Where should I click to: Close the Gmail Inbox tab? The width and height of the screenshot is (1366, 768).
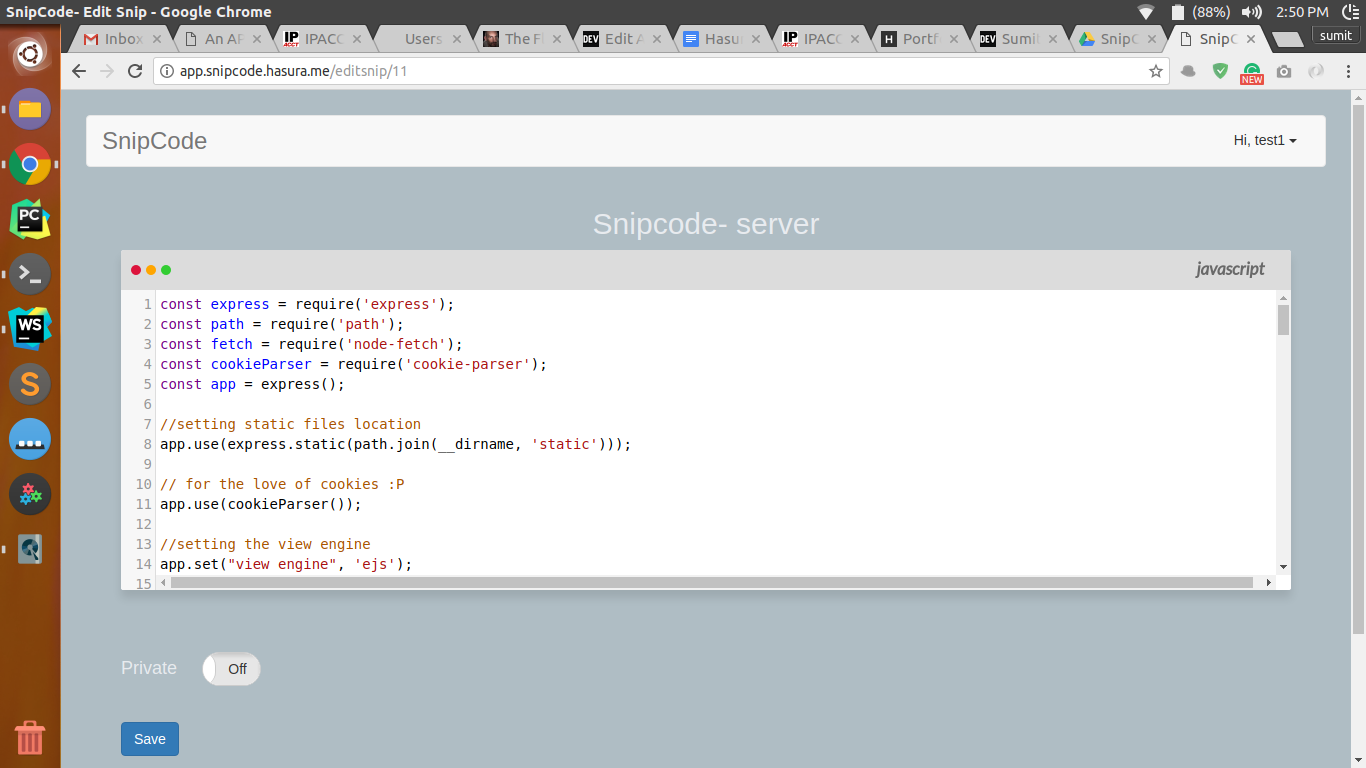[x=156, y=39]
